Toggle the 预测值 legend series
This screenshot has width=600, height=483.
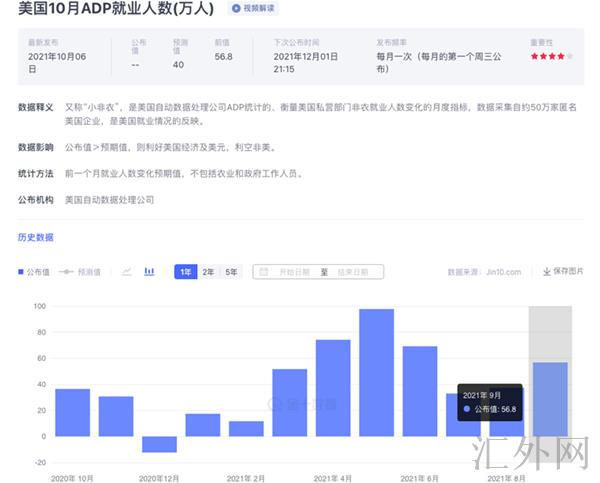coord(80,272)
